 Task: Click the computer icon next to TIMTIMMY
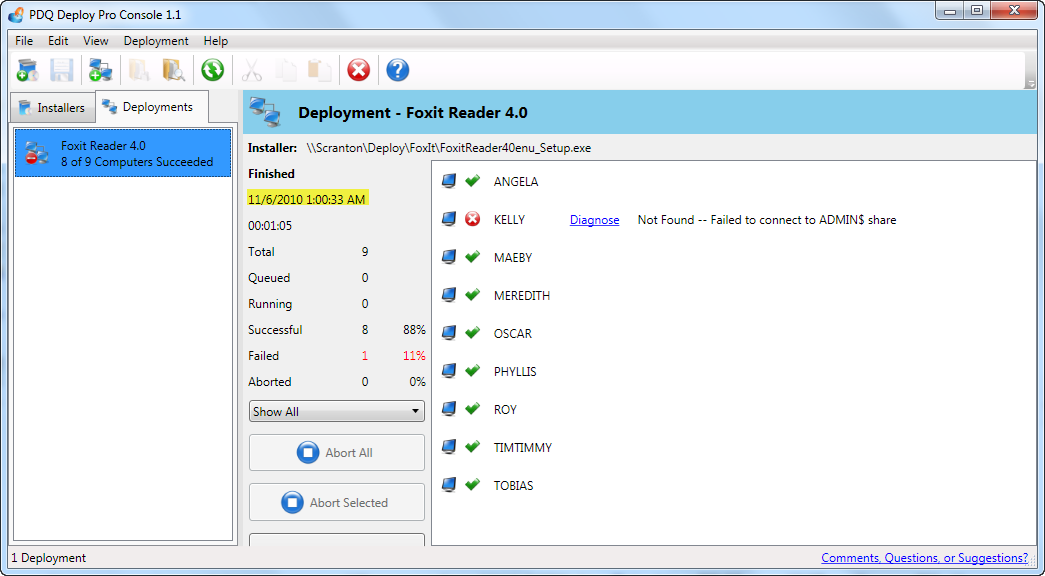(449, 447)
